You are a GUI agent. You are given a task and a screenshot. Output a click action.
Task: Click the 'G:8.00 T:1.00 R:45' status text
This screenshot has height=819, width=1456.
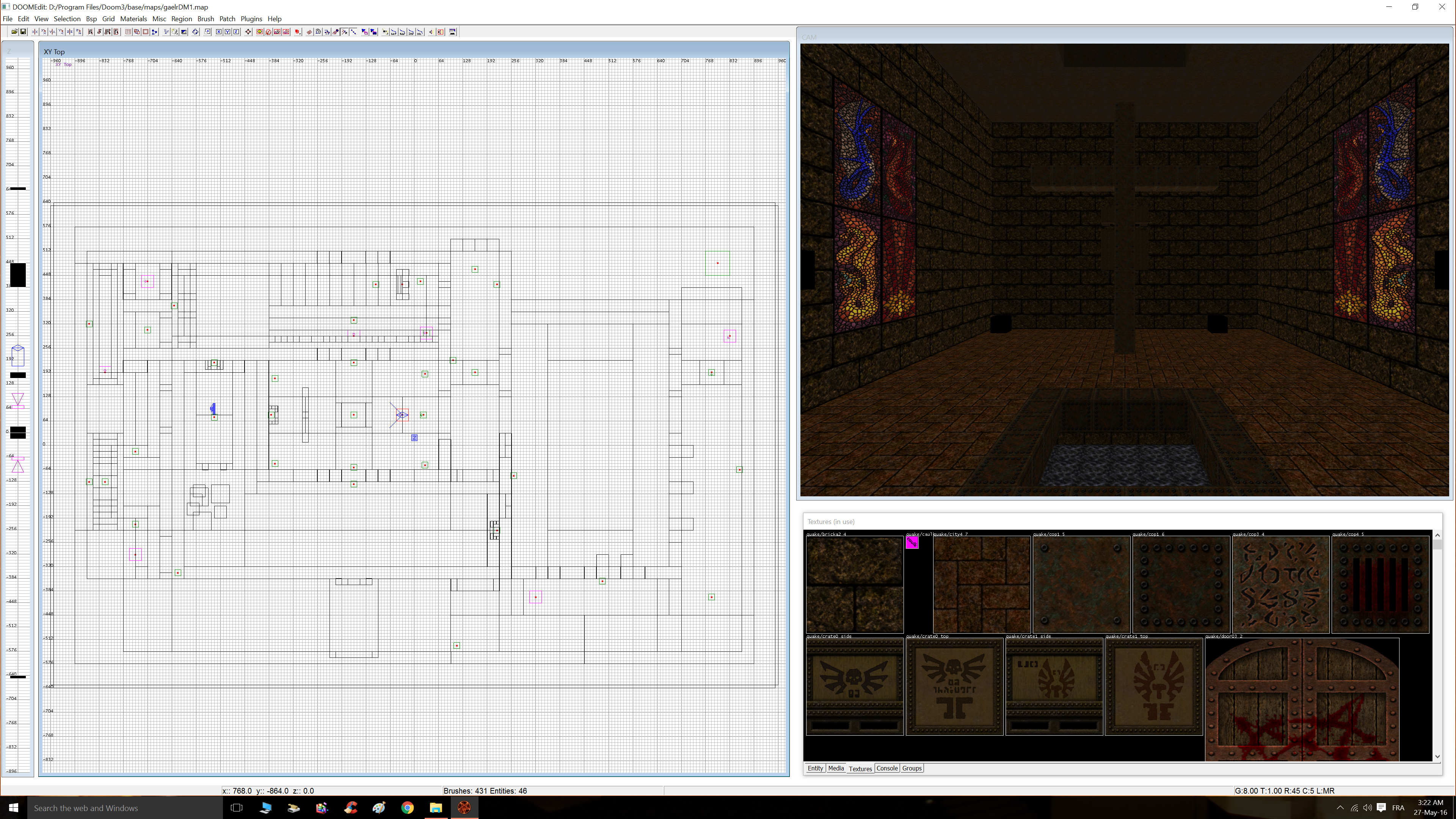click(x=1285, y=791)
